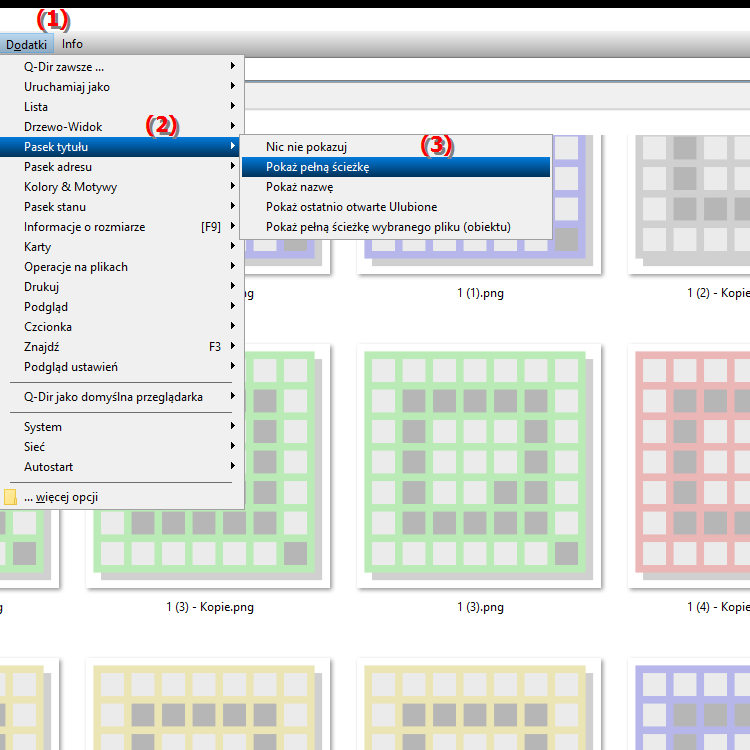This screenshot has height=750, width=750.
Task: Choose 'Pokaż ostatnio otwarte Ulubione' option
Action: point(396,207)
